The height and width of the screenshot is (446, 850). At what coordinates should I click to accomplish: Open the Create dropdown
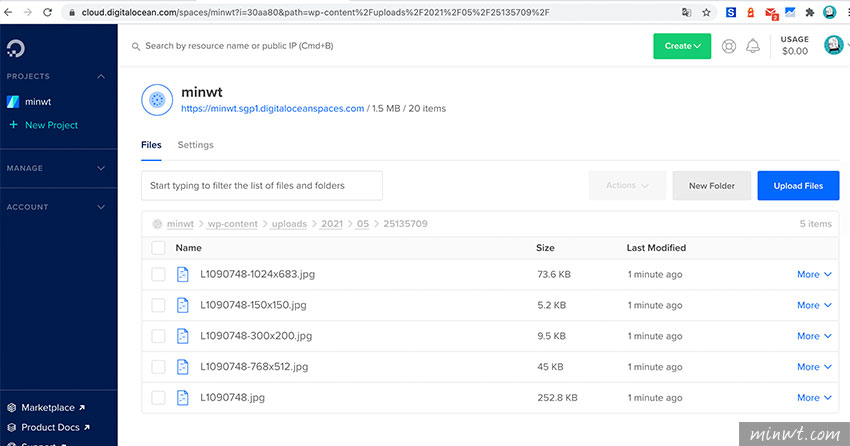click(682, 46)
